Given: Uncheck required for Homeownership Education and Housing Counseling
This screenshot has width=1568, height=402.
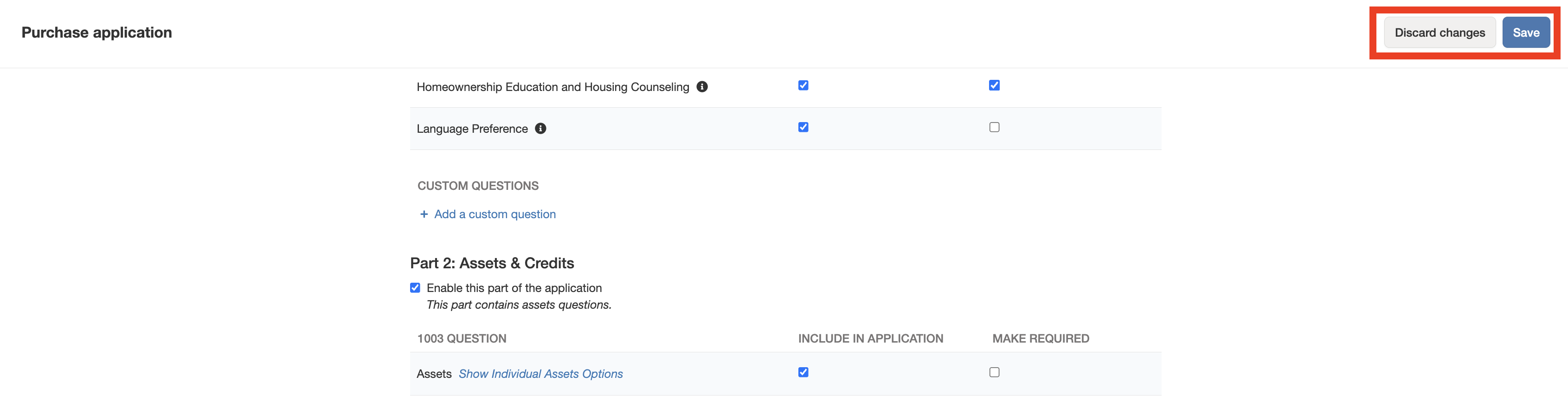Looking at the screenshot, I should (x=994, y=85).
